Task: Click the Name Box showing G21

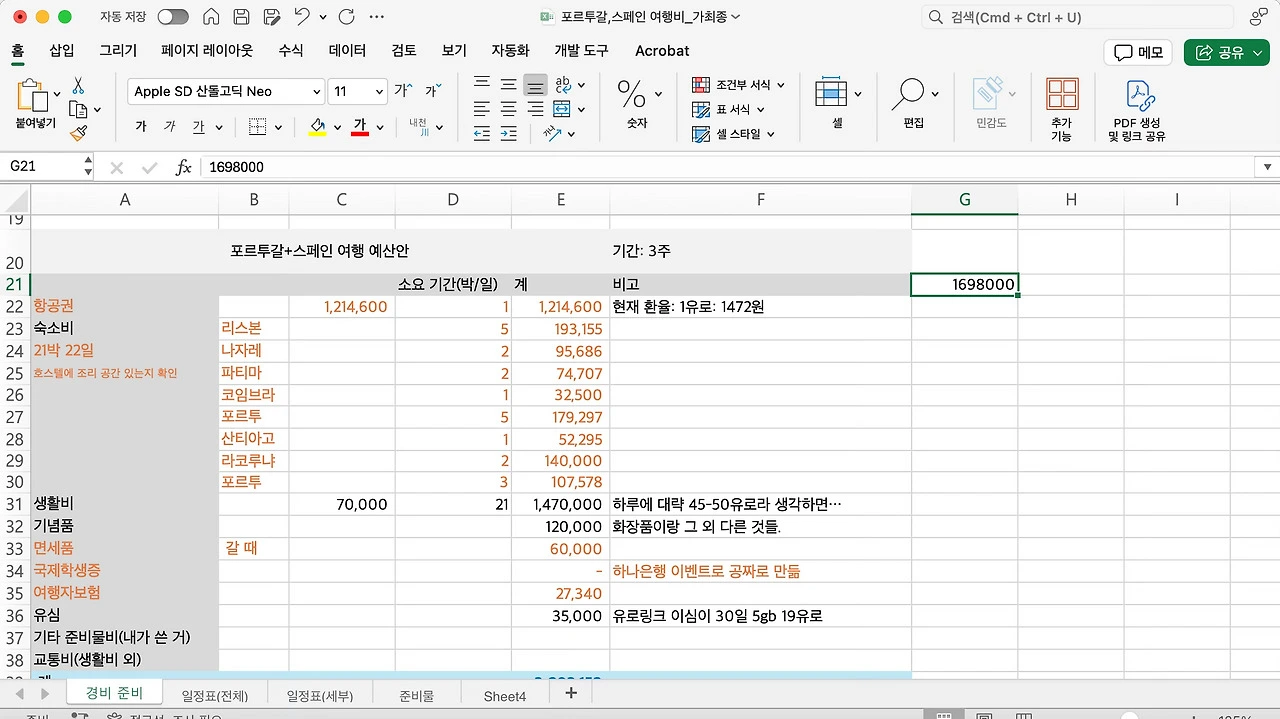Action: click(46, 167)
